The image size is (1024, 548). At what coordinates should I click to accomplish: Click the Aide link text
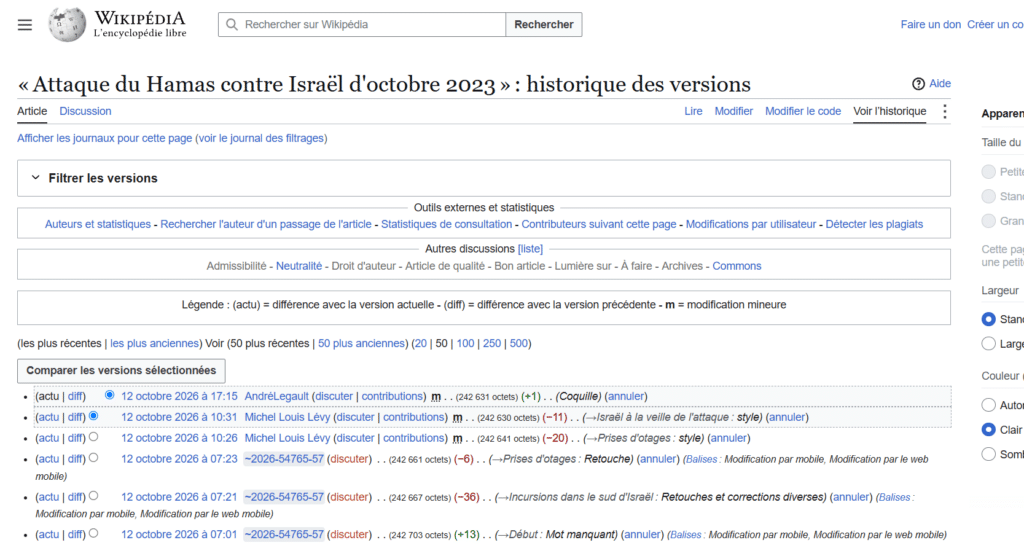(x=940, y=84)
